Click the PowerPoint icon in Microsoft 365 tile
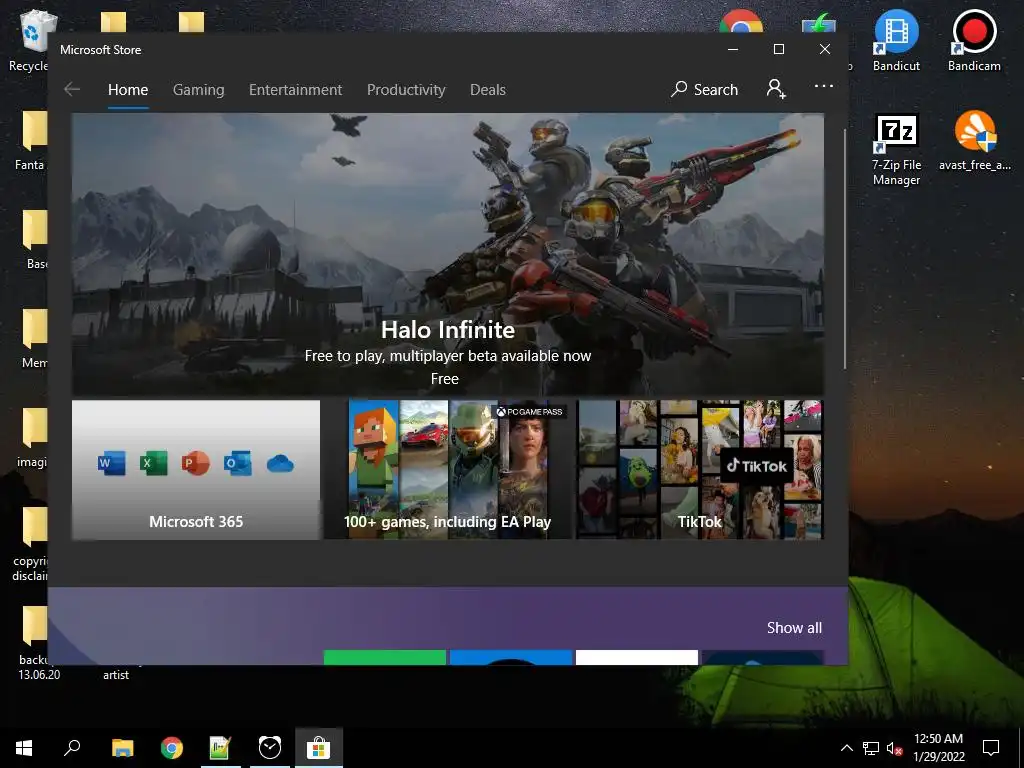Screen dimensions: 1024x768 (195, 464)
